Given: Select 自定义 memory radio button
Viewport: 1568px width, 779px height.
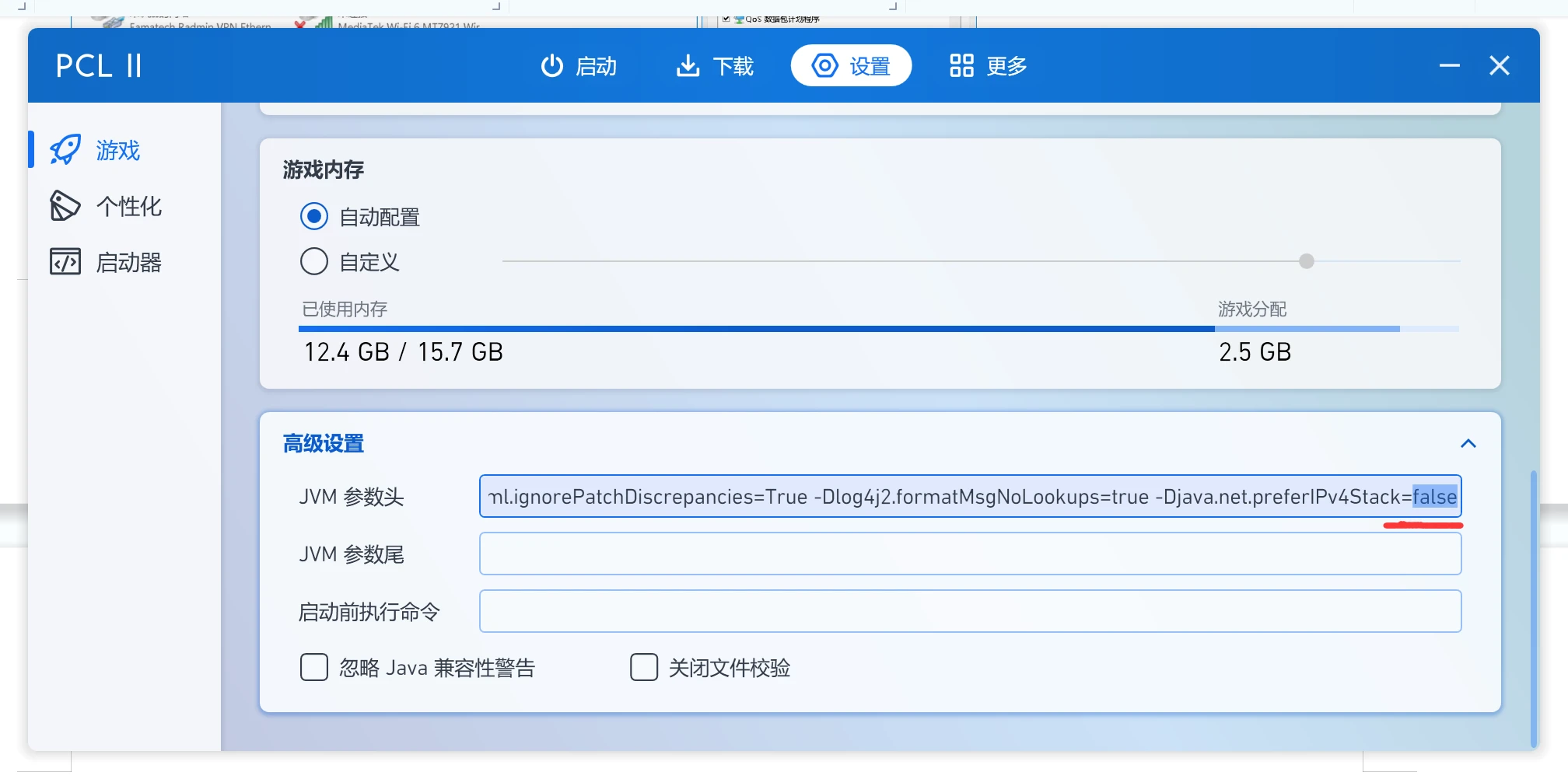Looking at the screenshot, I should [314, 261].
